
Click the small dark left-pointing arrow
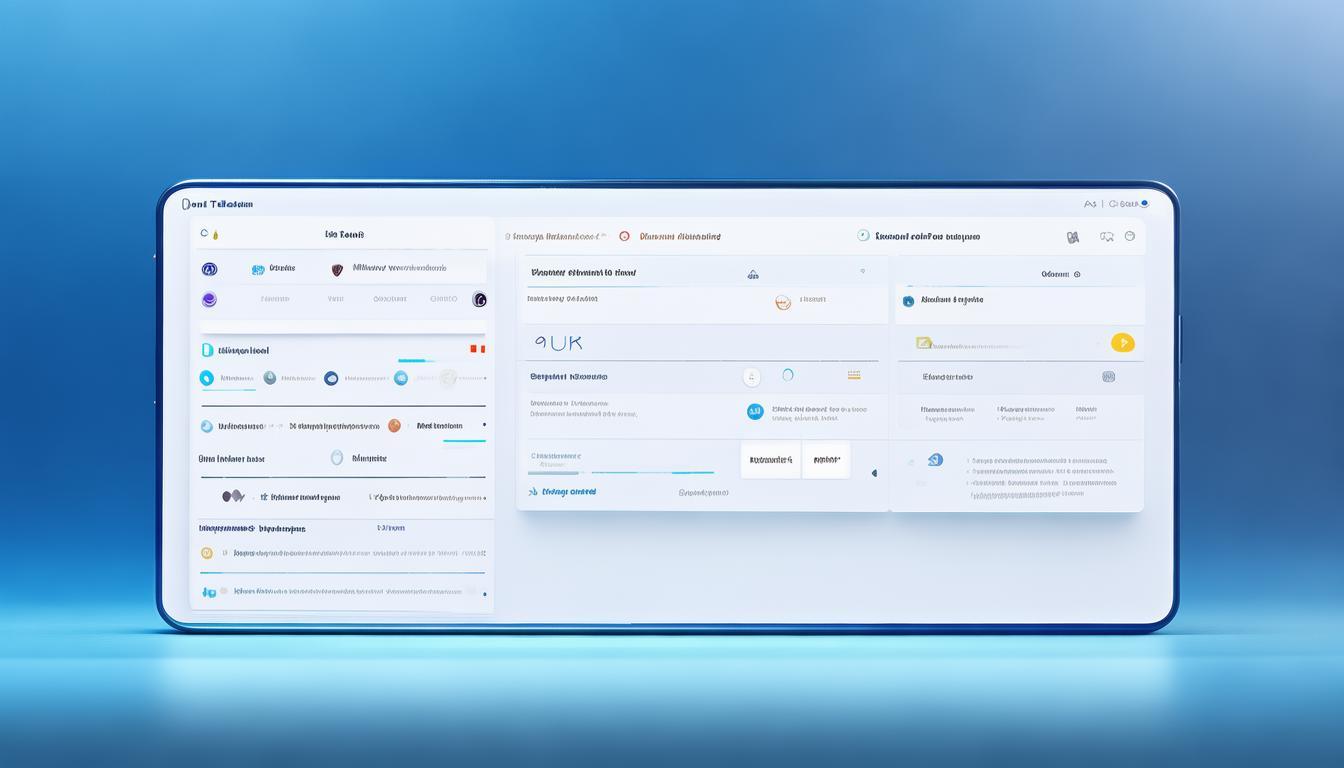tap(874, 473)
